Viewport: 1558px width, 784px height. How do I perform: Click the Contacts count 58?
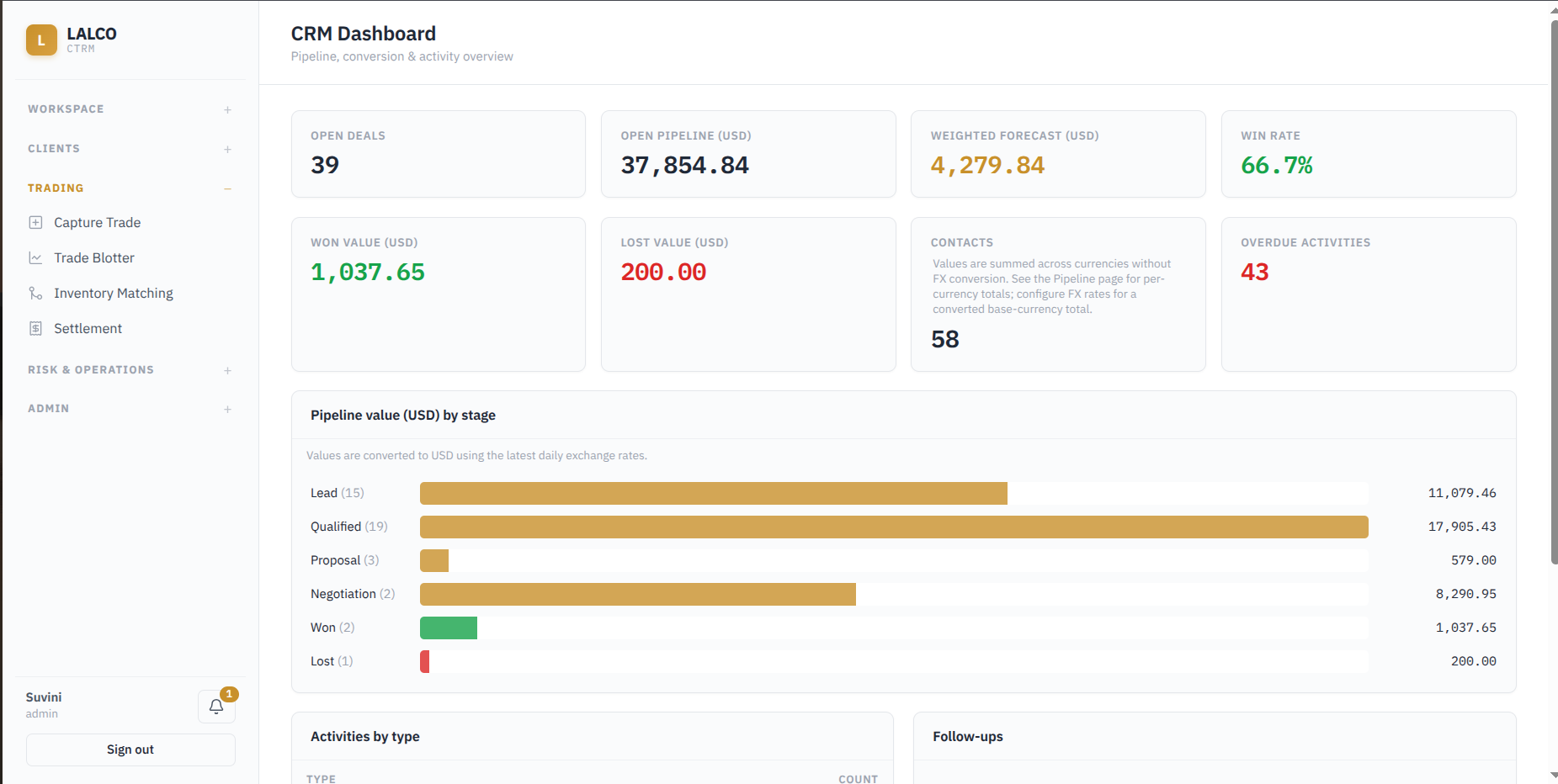[x=945, y=339]
